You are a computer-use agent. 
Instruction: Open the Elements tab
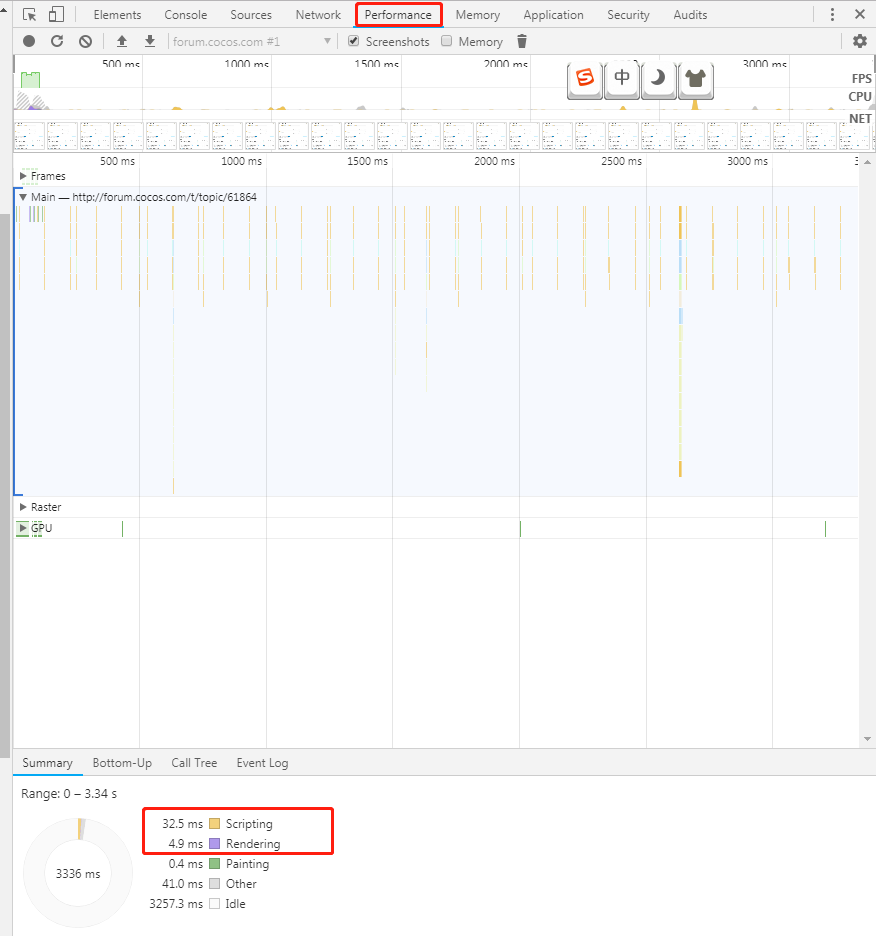117,14
